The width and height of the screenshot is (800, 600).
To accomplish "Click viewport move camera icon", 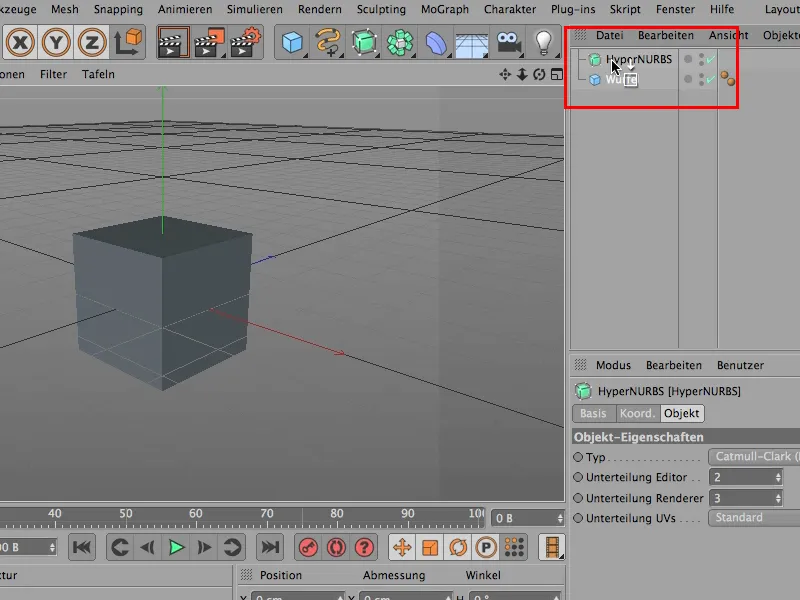I will (505, 74).
